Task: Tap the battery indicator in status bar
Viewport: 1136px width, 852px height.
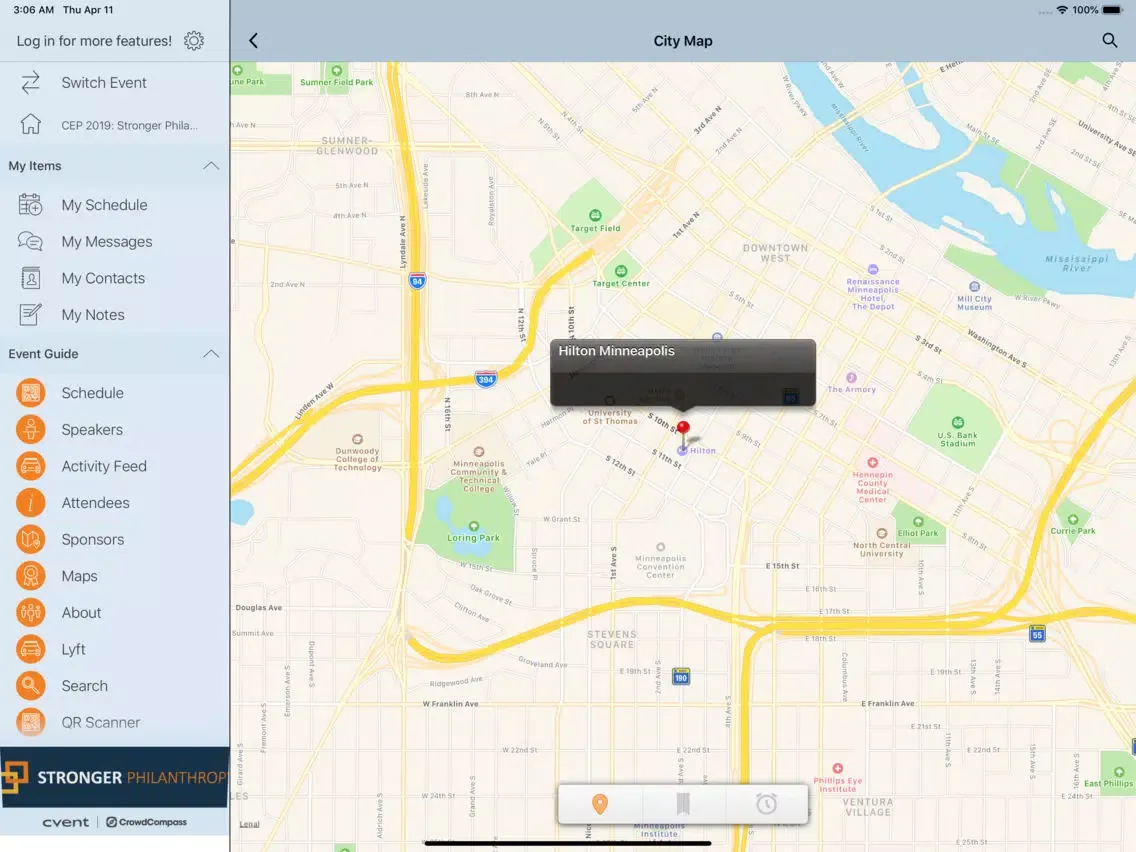Action: (x=1111, y=10)
